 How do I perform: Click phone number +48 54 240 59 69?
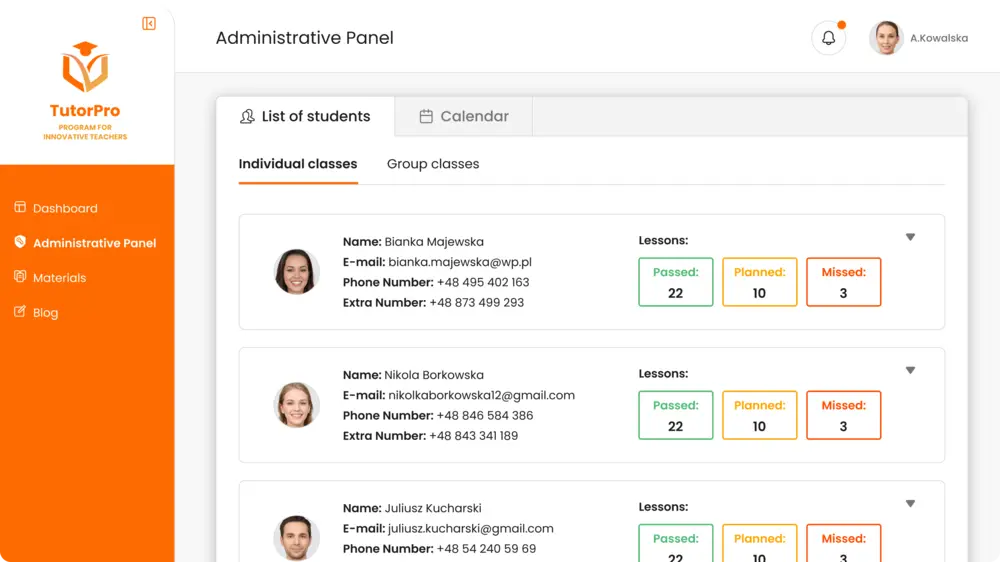click(486, 549)
